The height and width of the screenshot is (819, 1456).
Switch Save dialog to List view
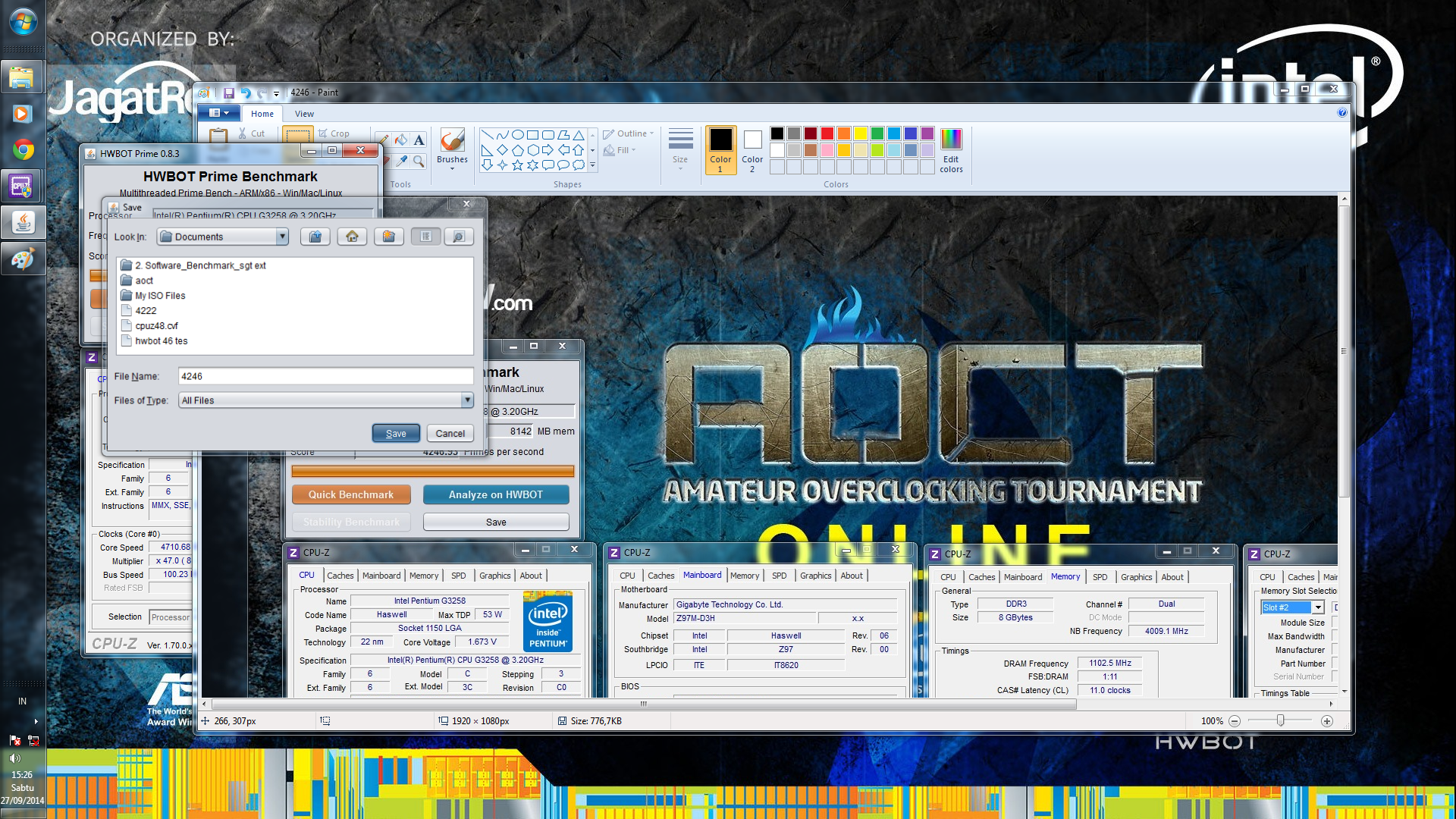(425, 237)
